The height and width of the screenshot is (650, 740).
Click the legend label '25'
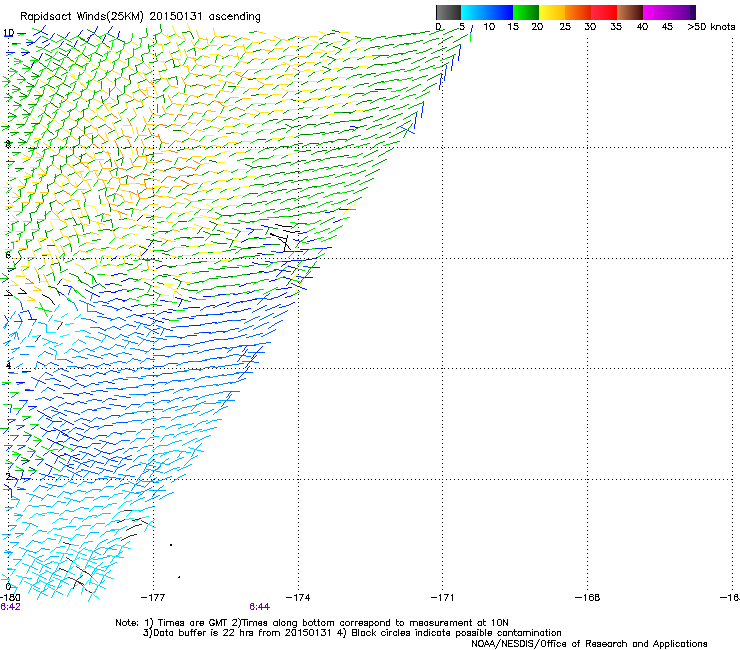(x=565, y=27)
